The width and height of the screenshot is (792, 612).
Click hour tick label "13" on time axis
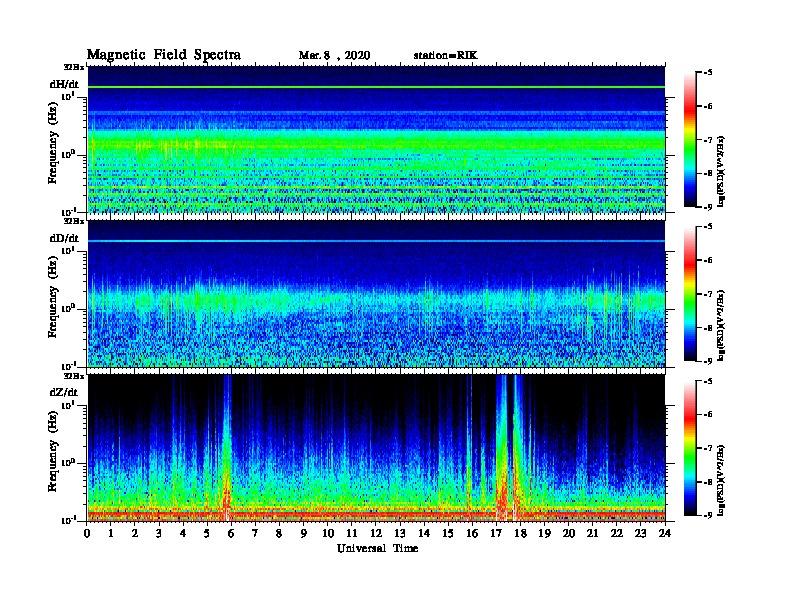click(x=400, y=533)
